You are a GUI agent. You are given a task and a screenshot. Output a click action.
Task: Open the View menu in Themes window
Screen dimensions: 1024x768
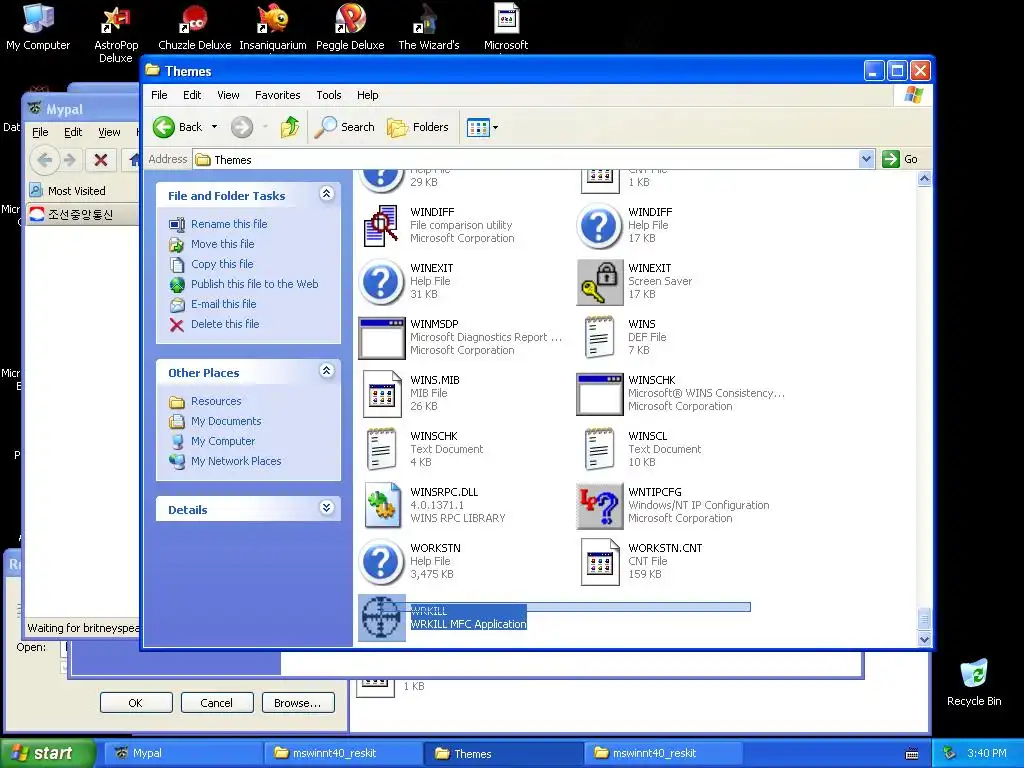tap(228, 95)
